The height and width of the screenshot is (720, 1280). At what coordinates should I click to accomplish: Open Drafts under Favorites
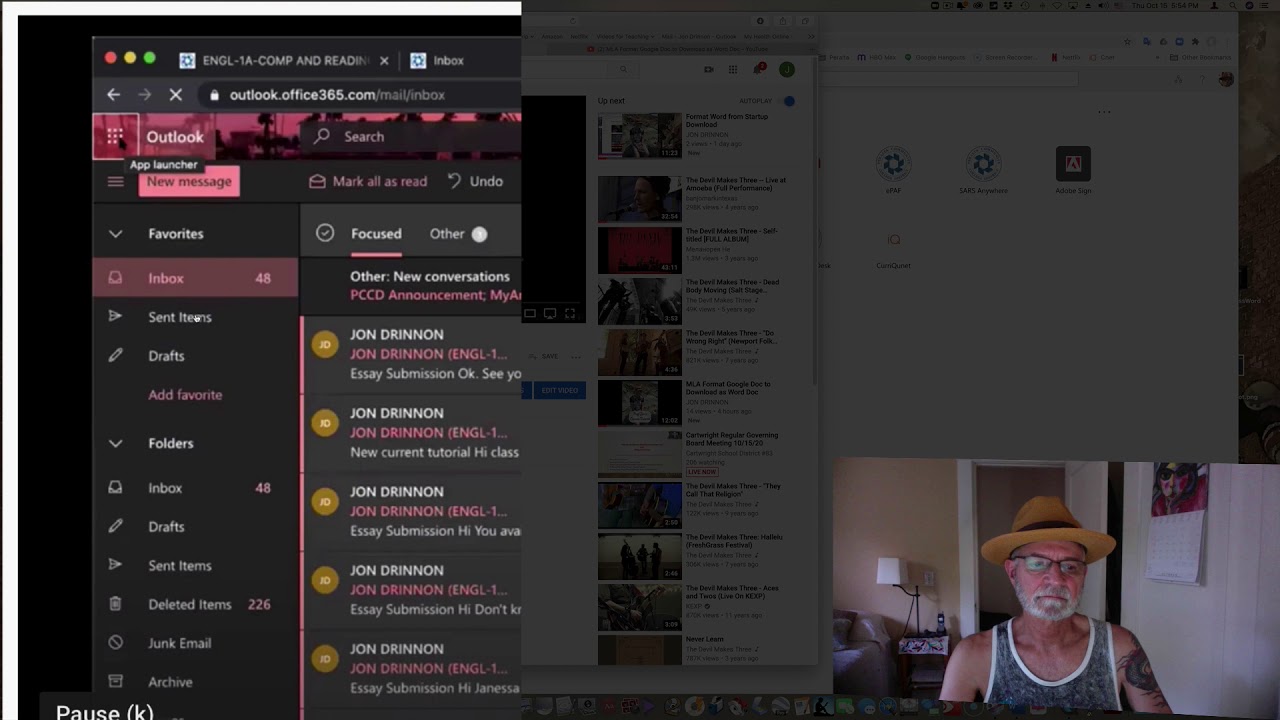point(196,356)
